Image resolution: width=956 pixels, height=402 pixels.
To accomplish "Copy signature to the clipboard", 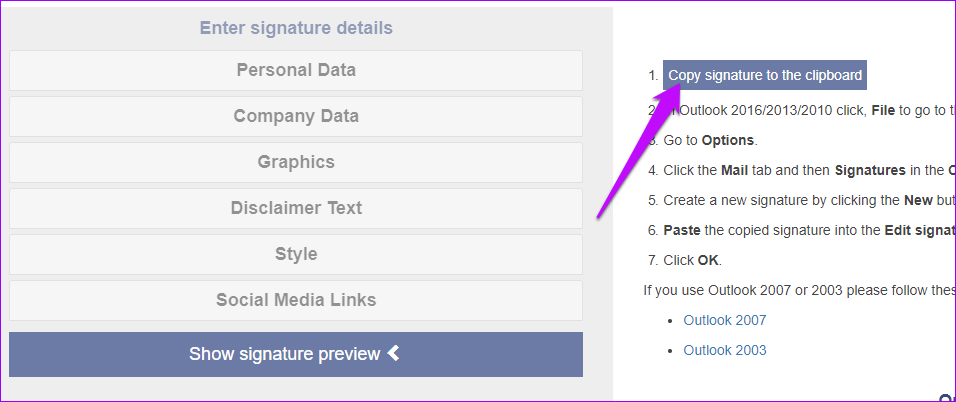I will (x=765, y=75).
